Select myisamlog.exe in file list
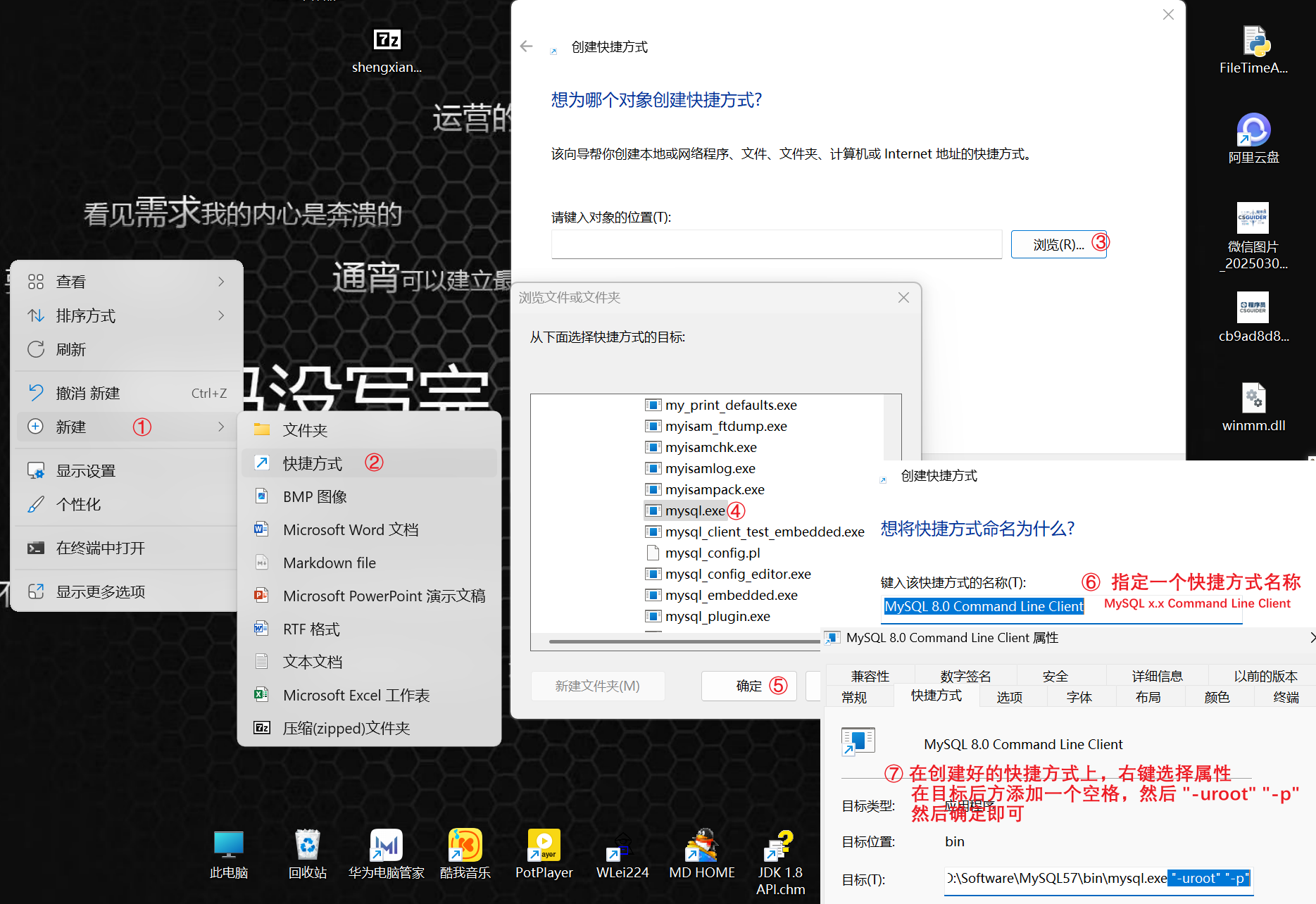Image resolution: width=1316 pixels, height=904 pixels. 701,468
